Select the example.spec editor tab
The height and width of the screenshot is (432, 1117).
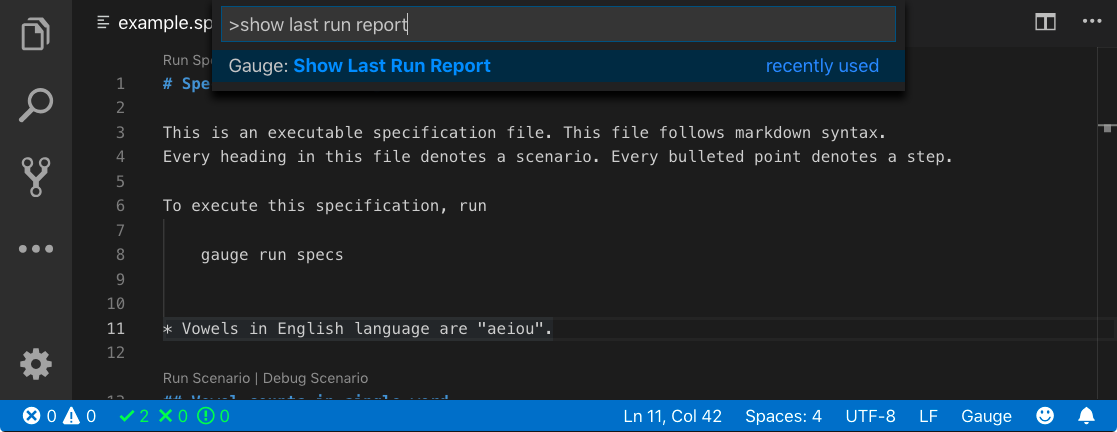154,23
